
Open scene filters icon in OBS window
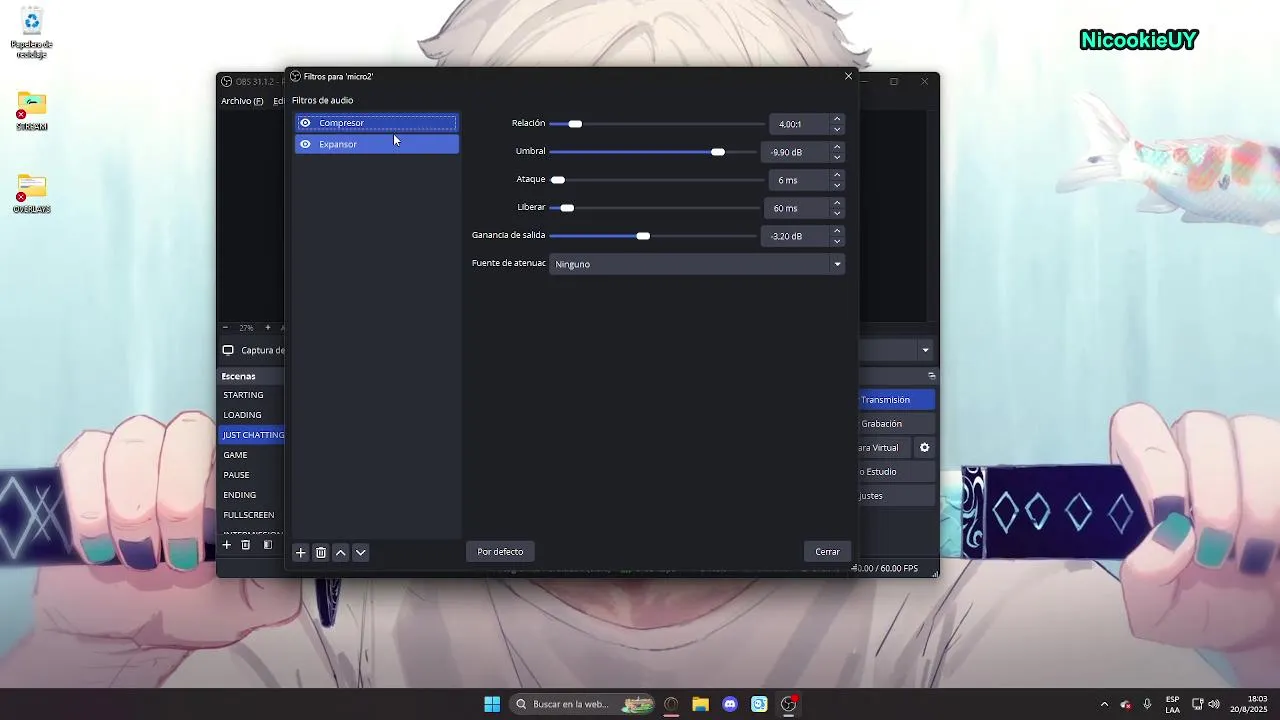pos(268,545)
